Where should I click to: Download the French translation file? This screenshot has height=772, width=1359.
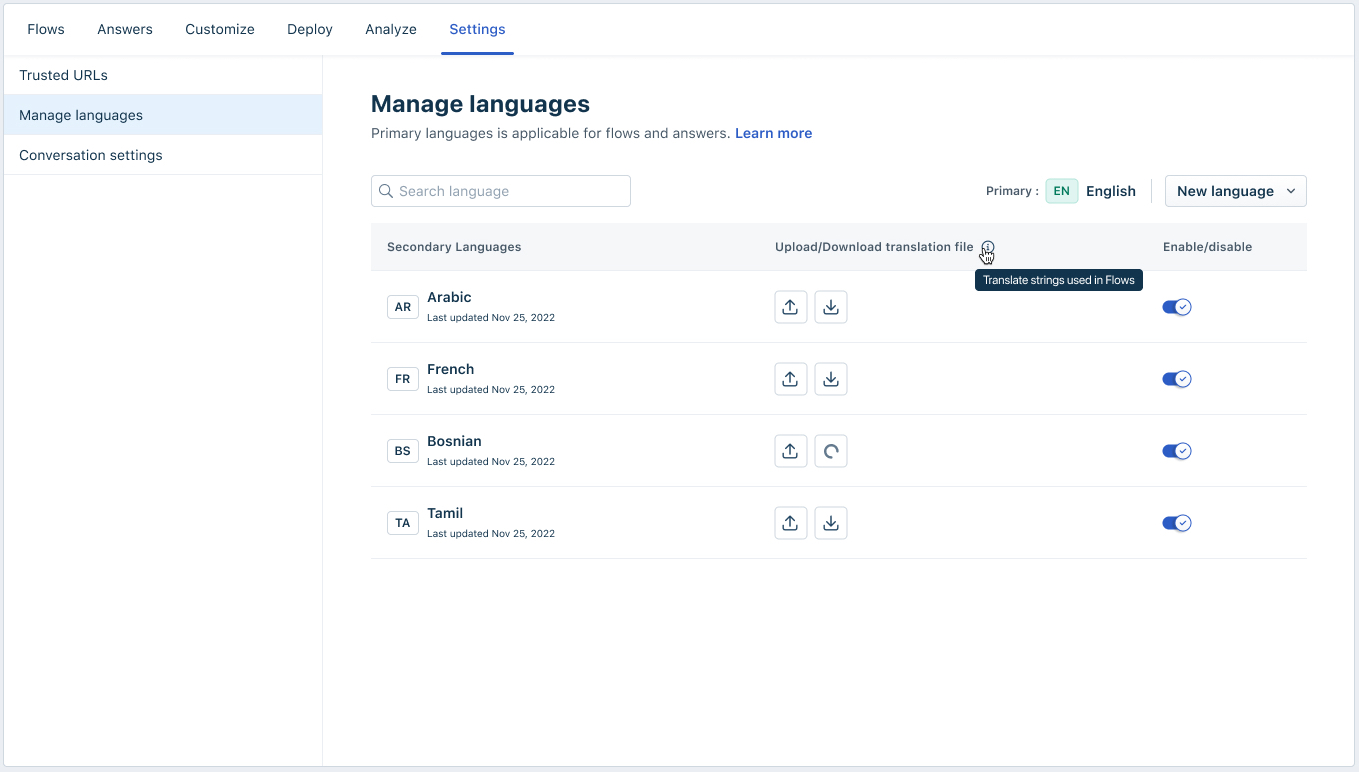tap(830, 379)
